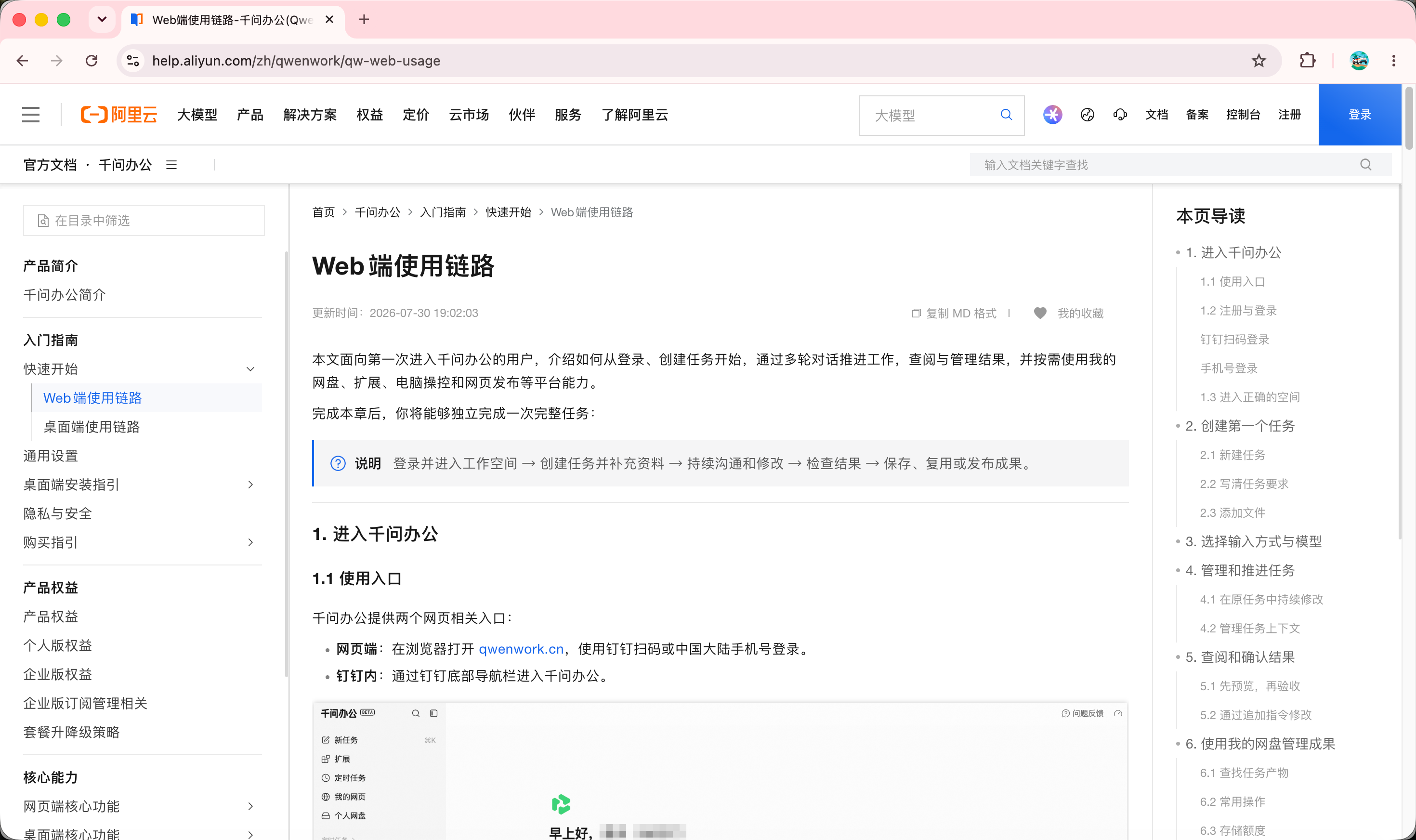Image resolution: width=1416 pixels, height=840 pixels.
Task: Open 通用设置 in the sidebar
Action: 51,456
